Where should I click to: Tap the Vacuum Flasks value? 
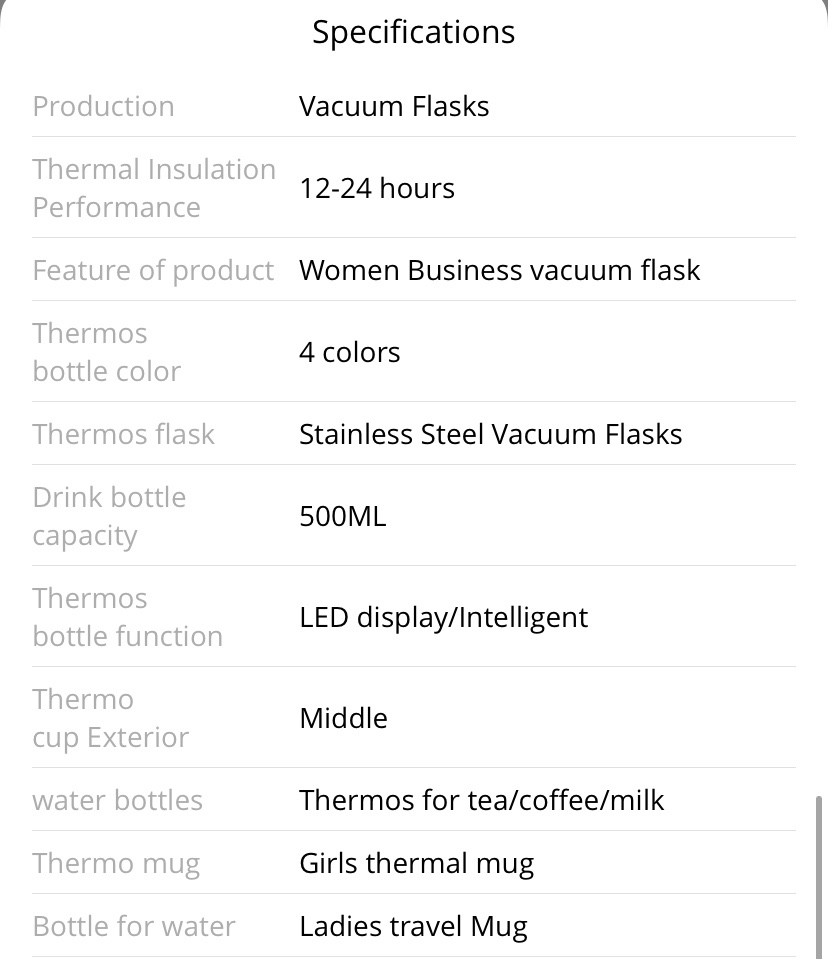pos(394,106)
